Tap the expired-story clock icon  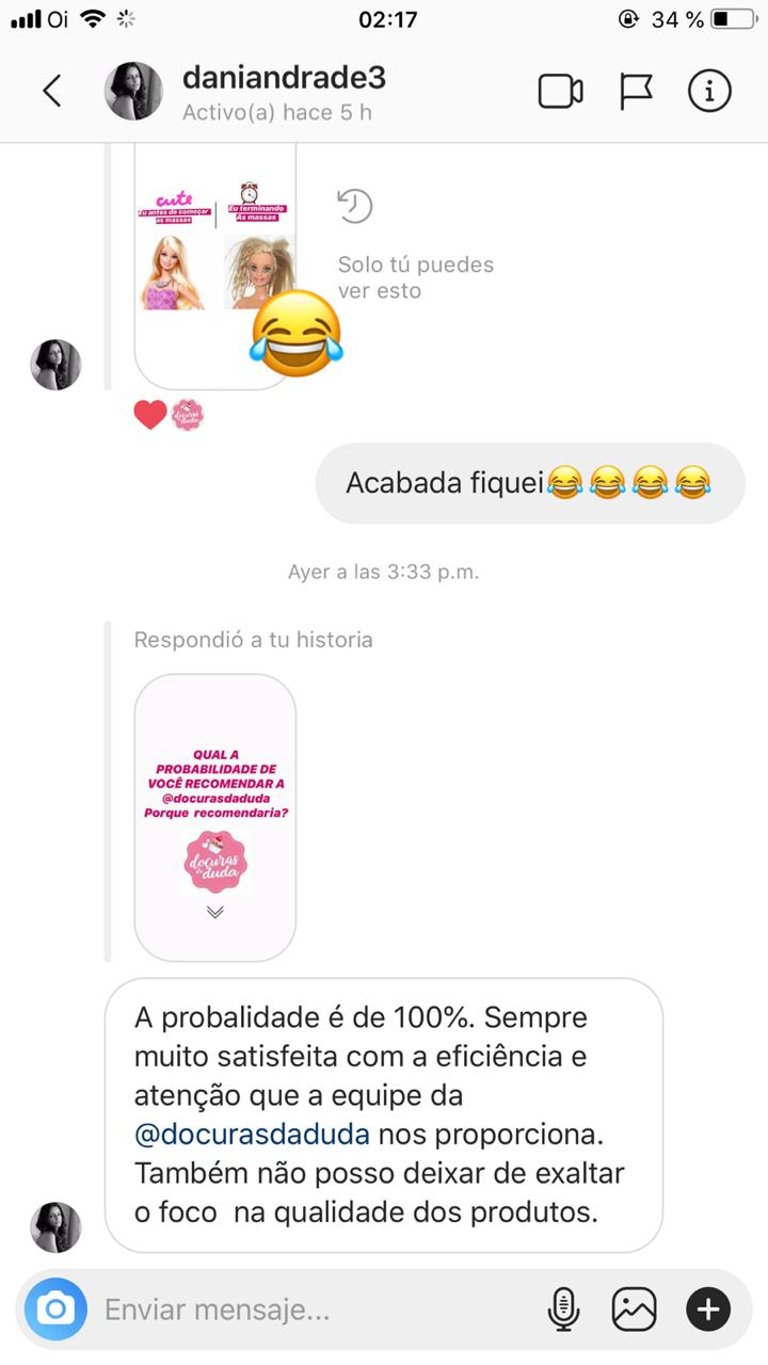[x=354, y=205]
